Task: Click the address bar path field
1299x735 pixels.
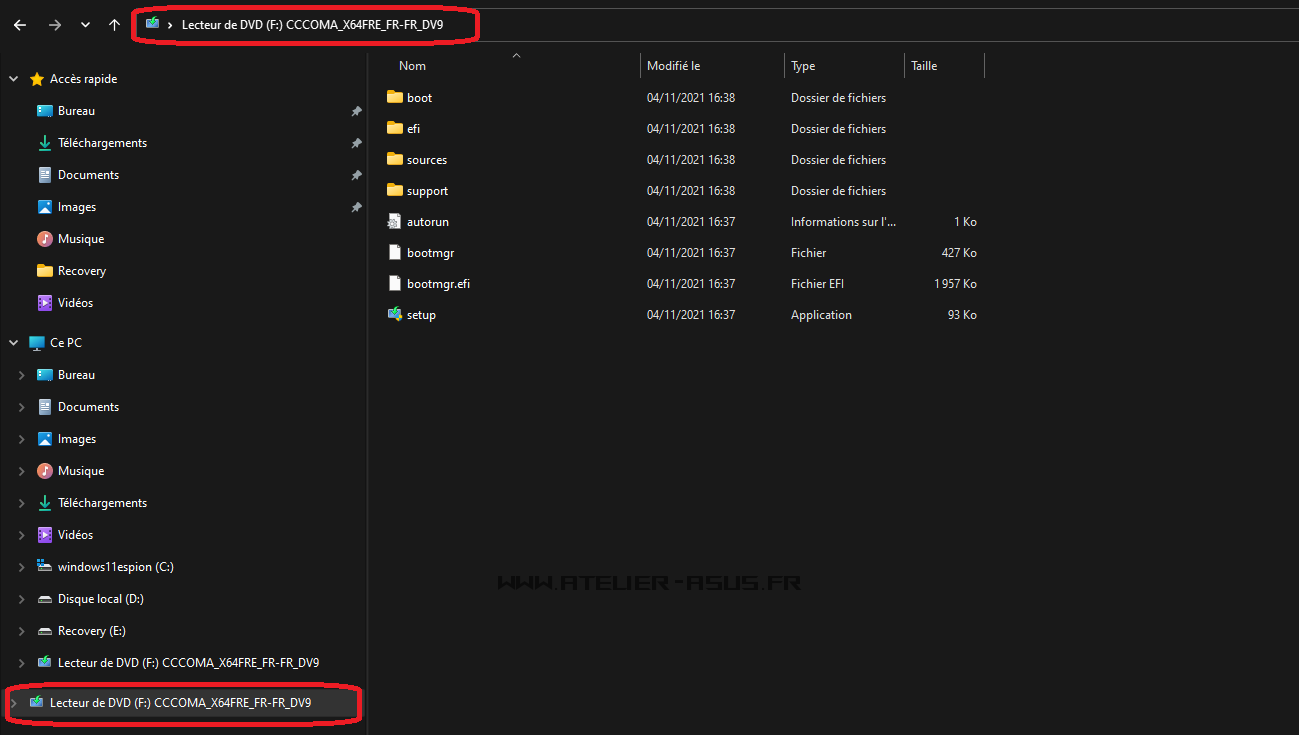Action: pos(700,24)
